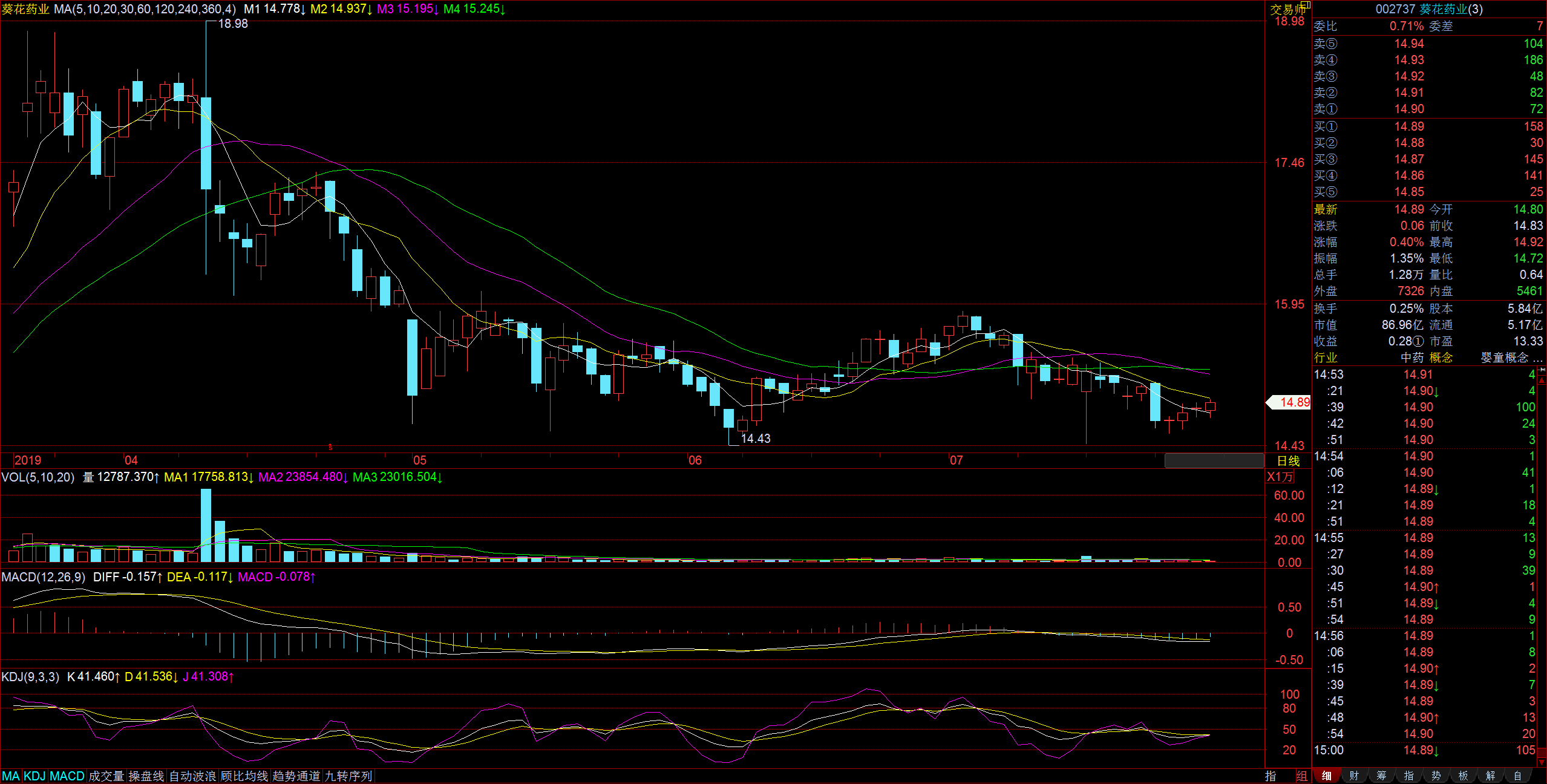Click the 卖① ask row at 14.90
Screen dimensions: 1547x784
coord(1428,109)
